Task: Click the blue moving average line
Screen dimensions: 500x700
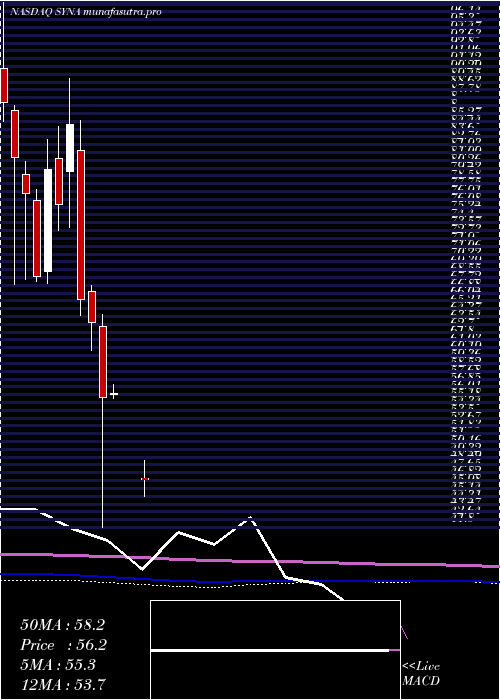Action: click(250, 581)
